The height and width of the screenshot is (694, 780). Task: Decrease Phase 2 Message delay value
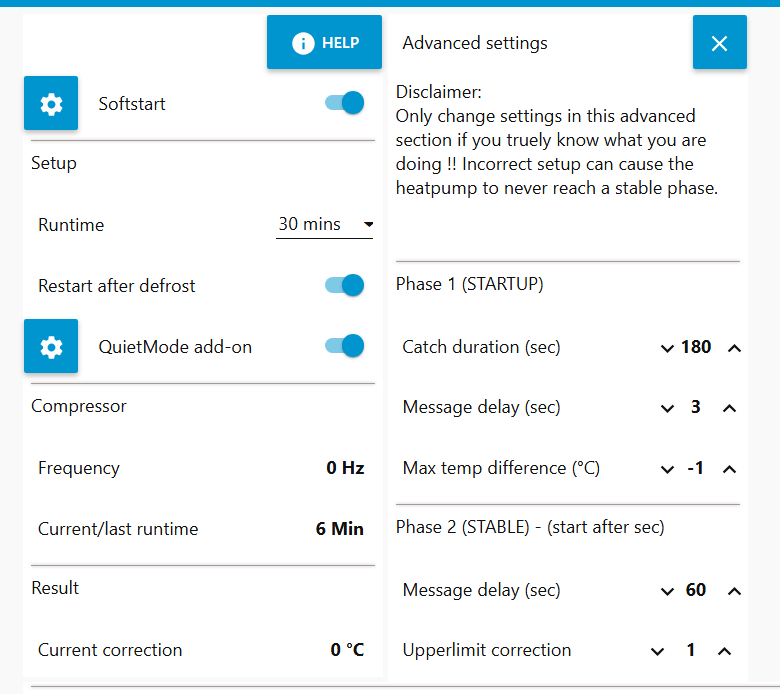pos(667,591)
